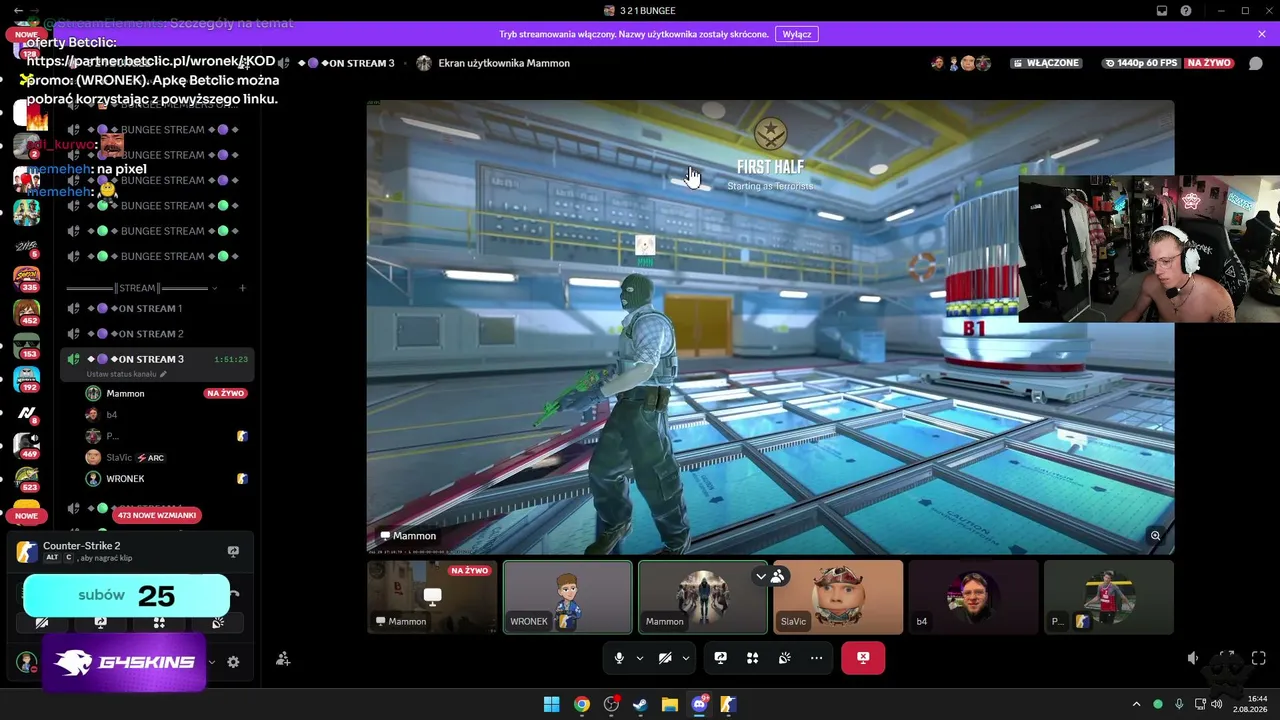Show hidden system tray icons
The width and height of the screenshot is (1280, 720).
point(1136,704)
